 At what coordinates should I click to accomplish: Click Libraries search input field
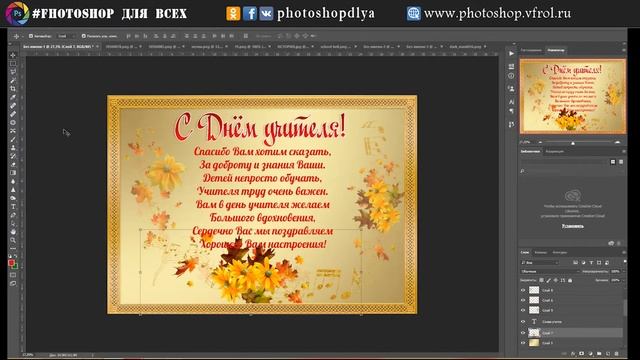(x=571, y=171)
